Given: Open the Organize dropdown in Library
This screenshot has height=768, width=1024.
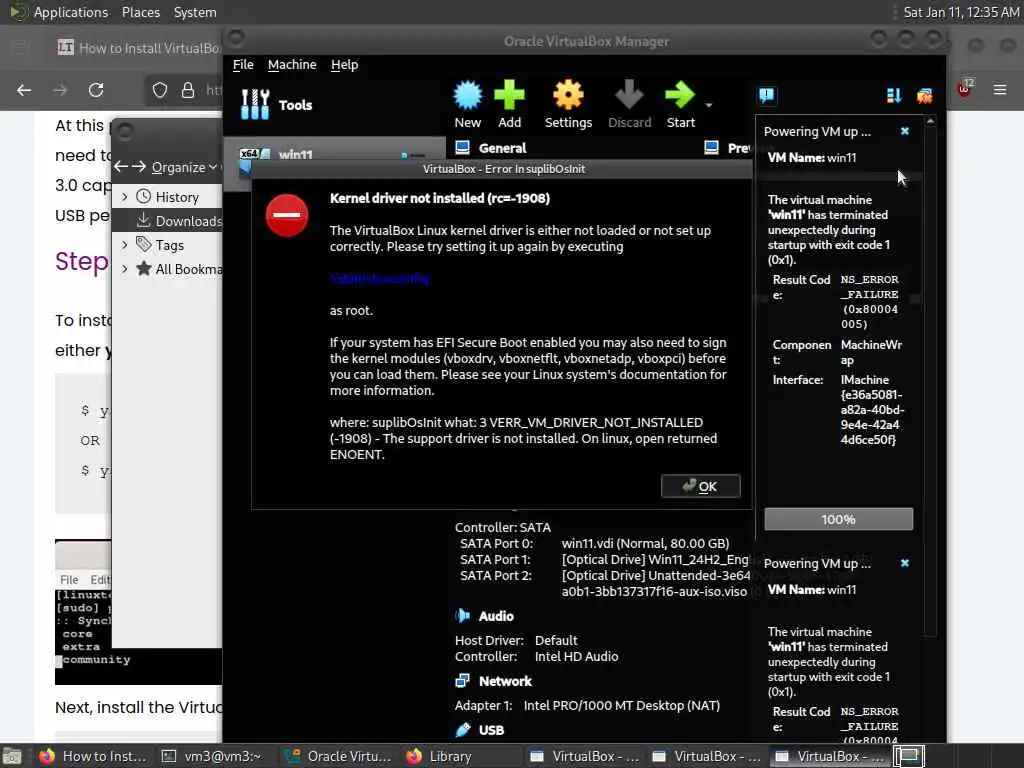Looking at the screenshot, I should click(x=184, y=167).
